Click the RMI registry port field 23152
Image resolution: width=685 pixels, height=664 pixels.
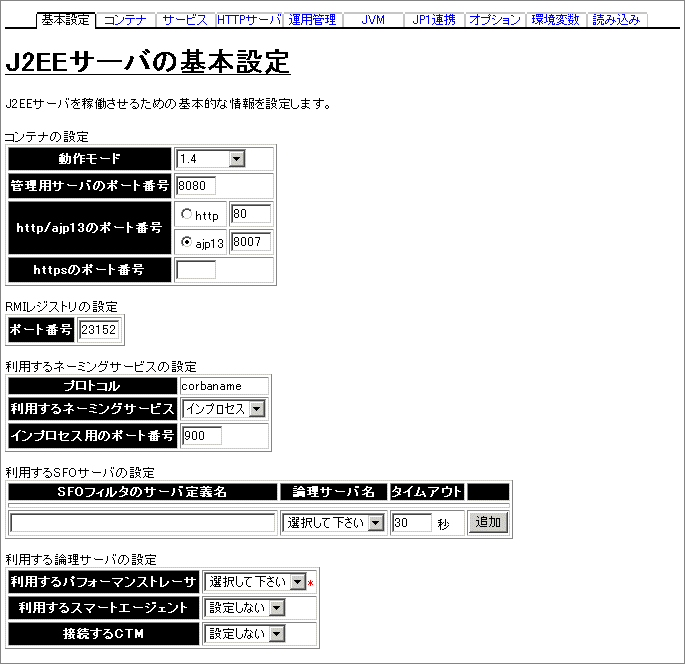coord(99,330)
